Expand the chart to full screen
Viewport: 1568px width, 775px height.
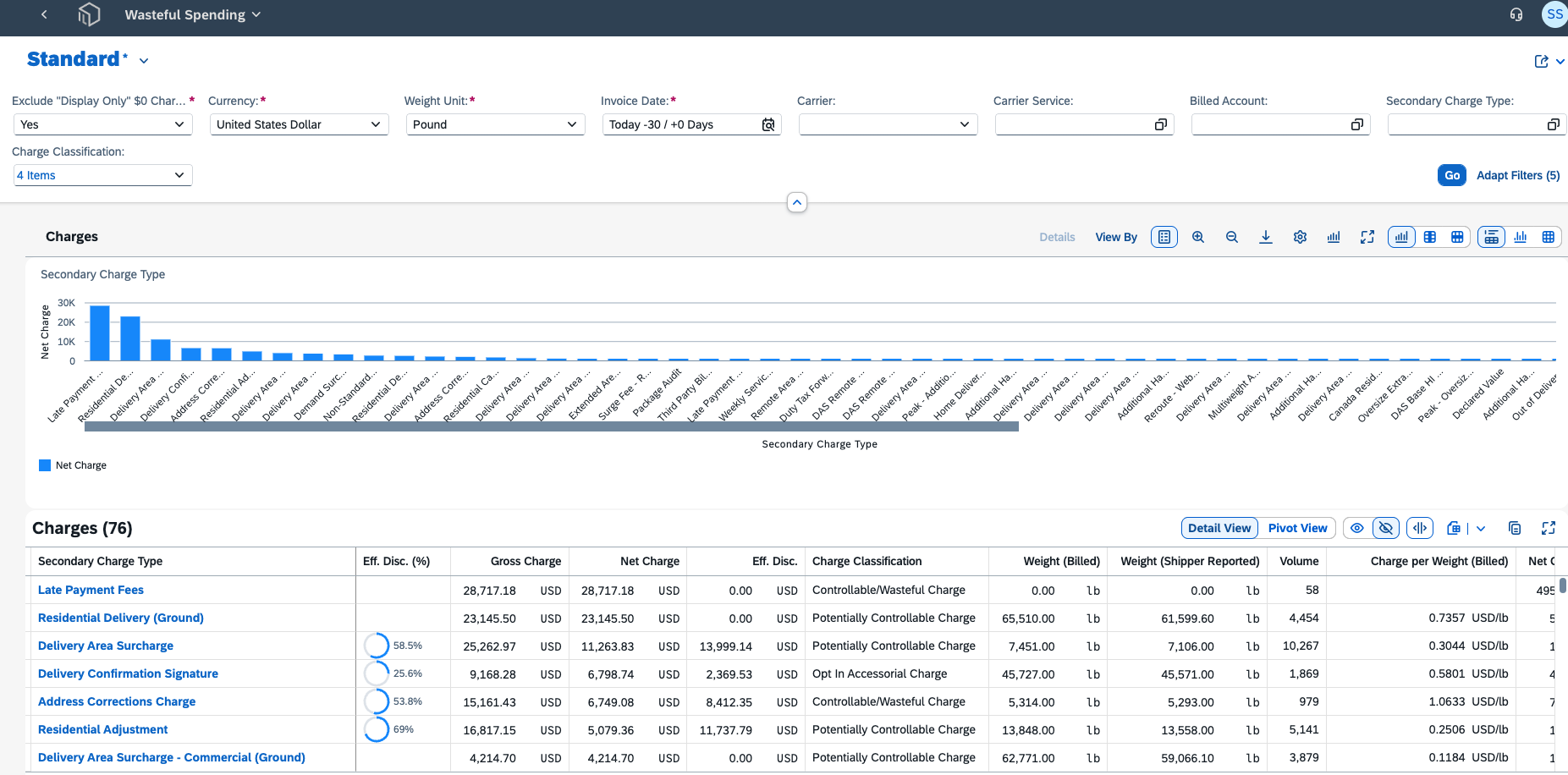[1367, 238]
